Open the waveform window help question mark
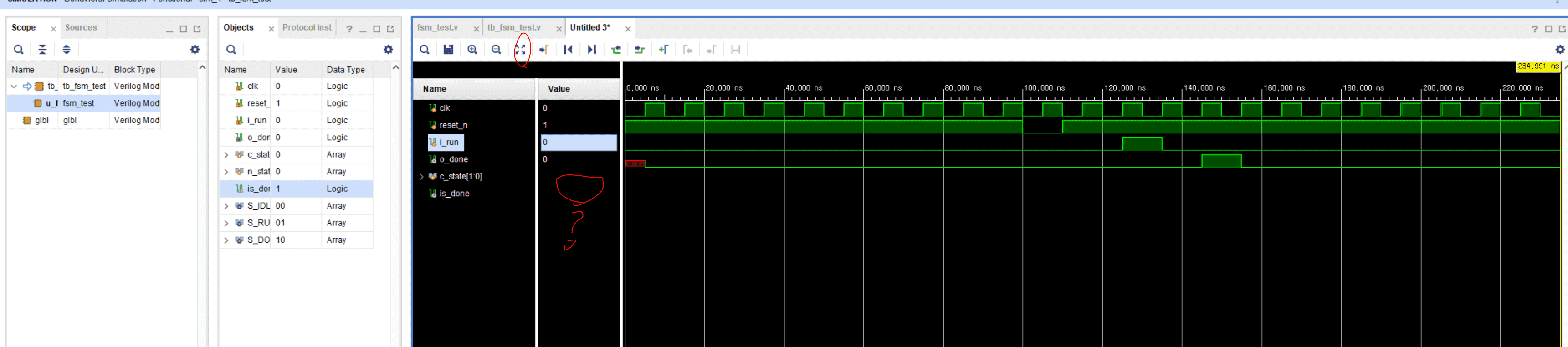Image resolution: width=1568 pixels, height=347 pixels. click(1535, 29)
